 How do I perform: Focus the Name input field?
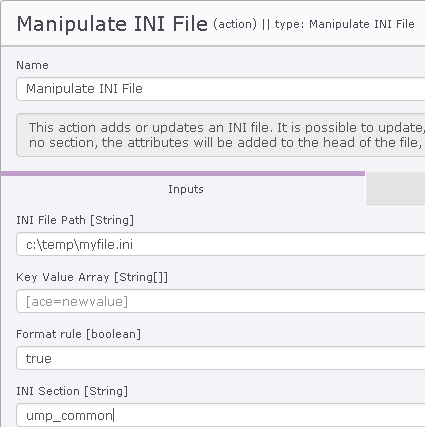point(221,89)
